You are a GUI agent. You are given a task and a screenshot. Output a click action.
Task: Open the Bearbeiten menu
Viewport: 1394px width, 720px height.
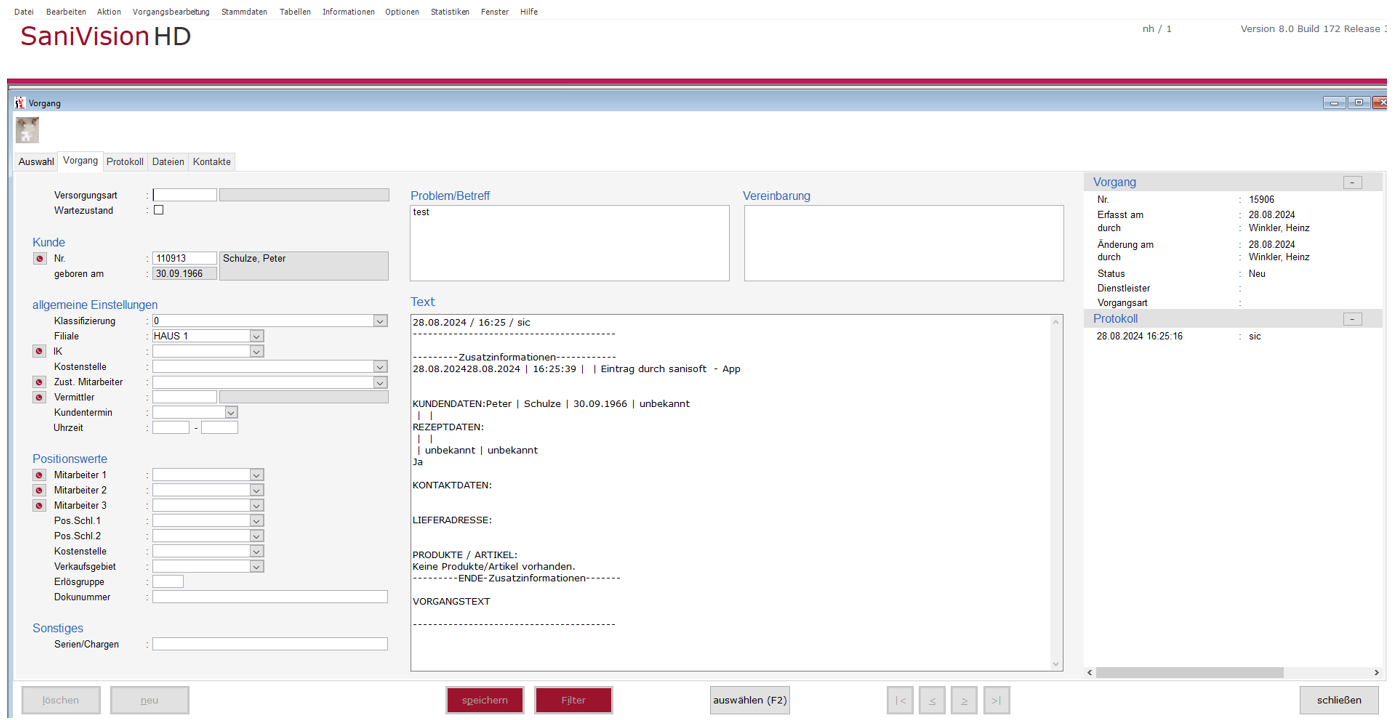pyautogui.click(x=66, y=12)
